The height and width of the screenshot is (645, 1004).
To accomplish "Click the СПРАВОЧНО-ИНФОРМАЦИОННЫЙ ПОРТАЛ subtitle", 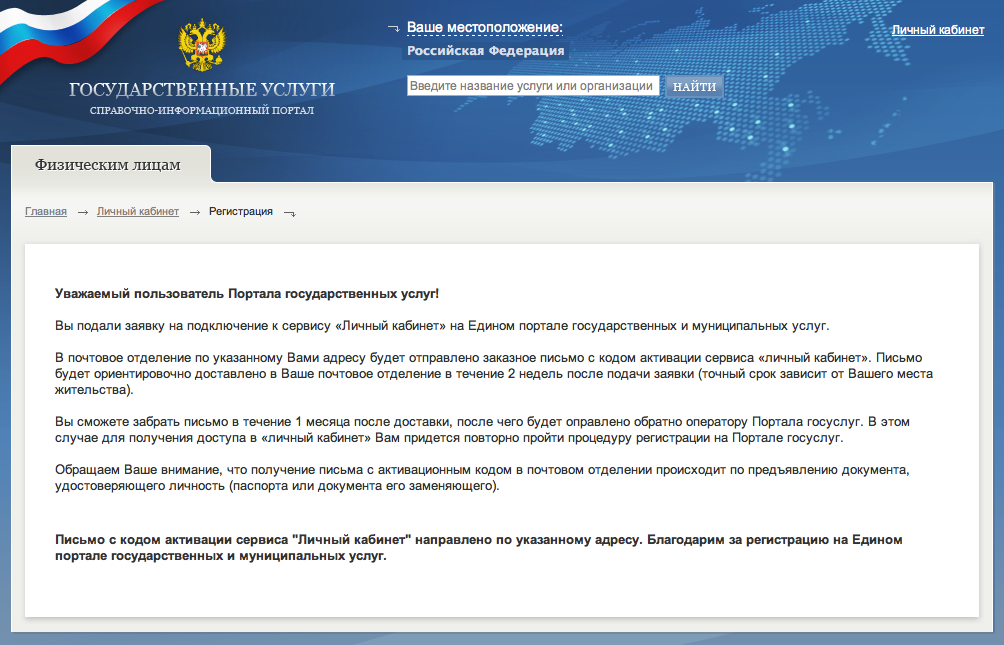I will pos(202,110).
